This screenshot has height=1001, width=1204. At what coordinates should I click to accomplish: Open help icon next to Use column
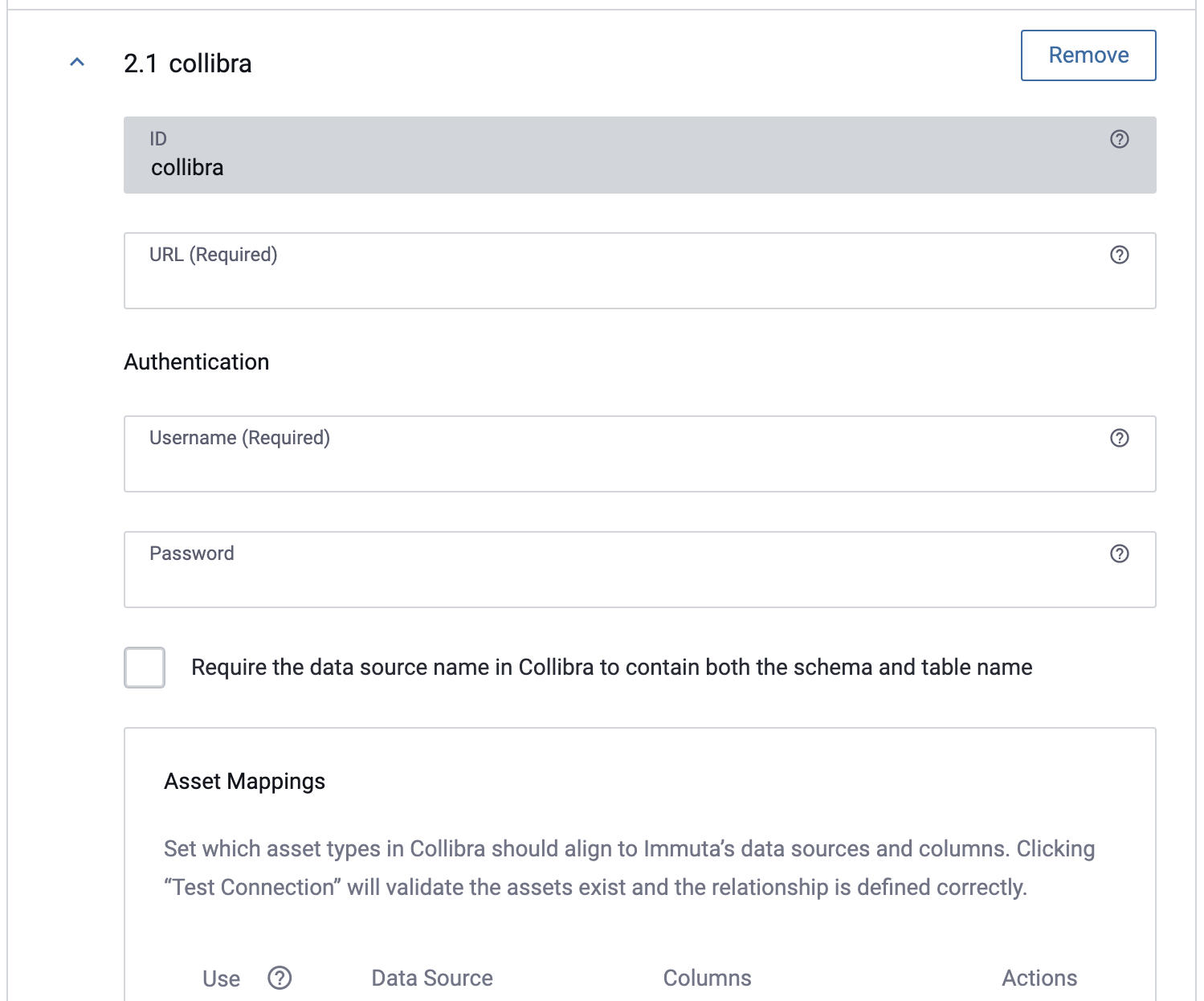(280, 978)
